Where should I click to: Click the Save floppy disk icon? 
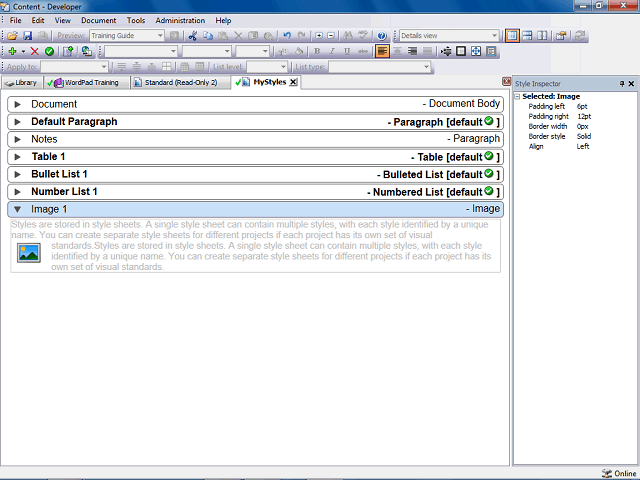pos(27,36)
